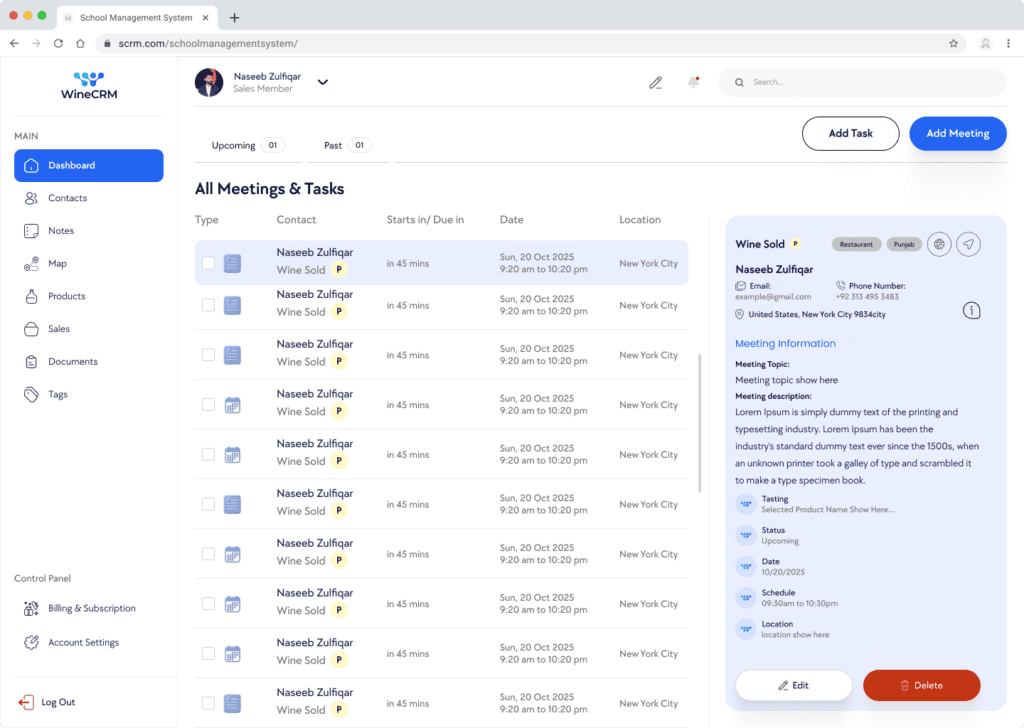
Task: Tick the checkbox in the second row
Action: tap(208, 305)
